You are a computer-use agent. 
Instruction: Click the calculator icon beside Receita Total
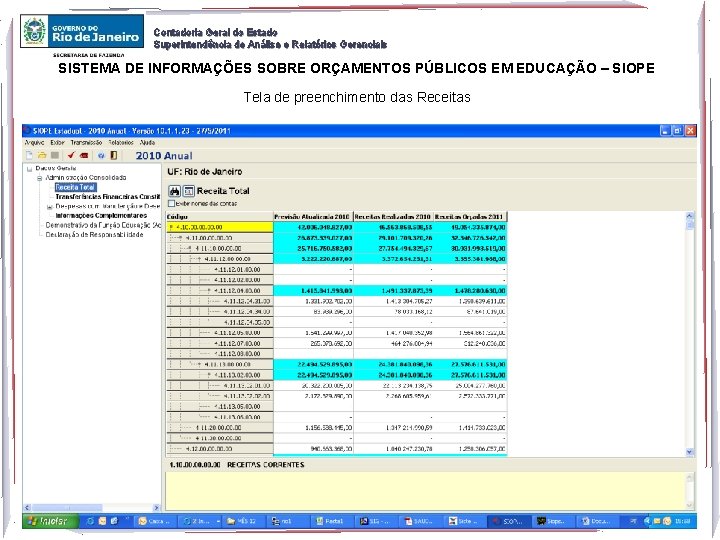(189, 191)
